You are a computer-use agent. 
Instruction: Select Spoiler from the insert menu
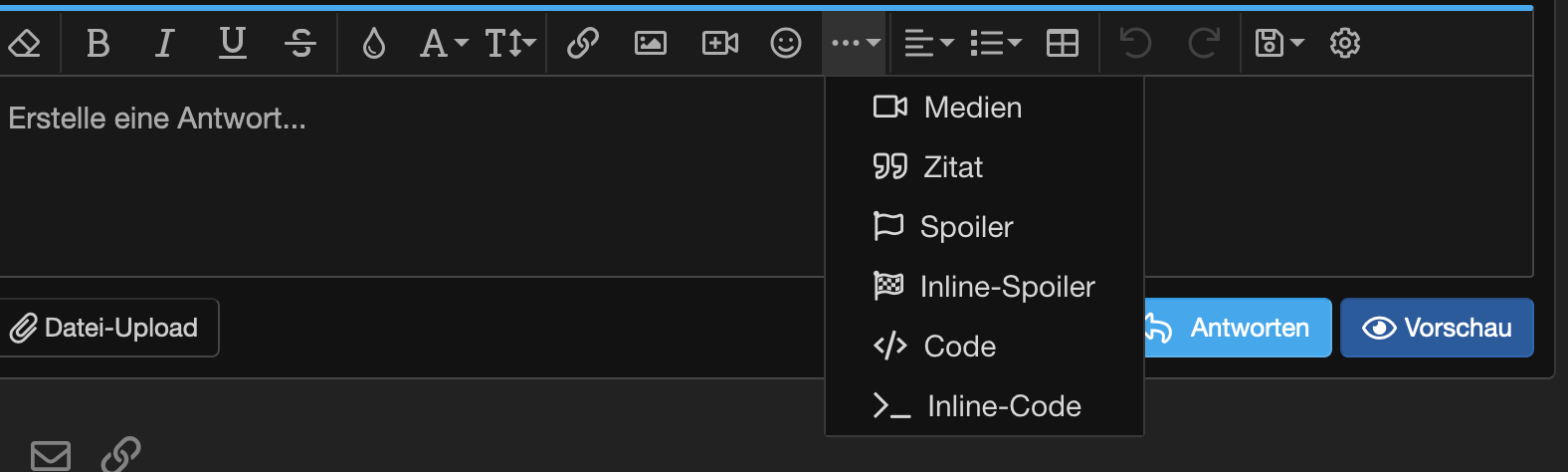[x=965, y=227]
